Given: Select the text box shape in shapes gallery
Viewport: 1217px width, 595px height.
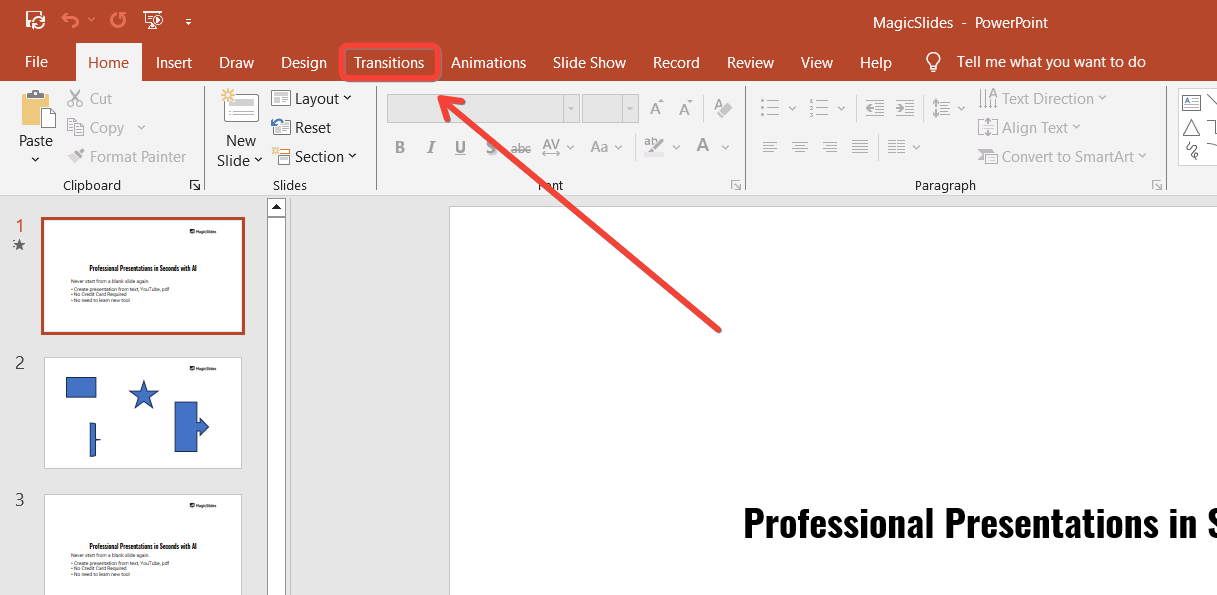Looking at the screenshot, I should click(1191, 102).
